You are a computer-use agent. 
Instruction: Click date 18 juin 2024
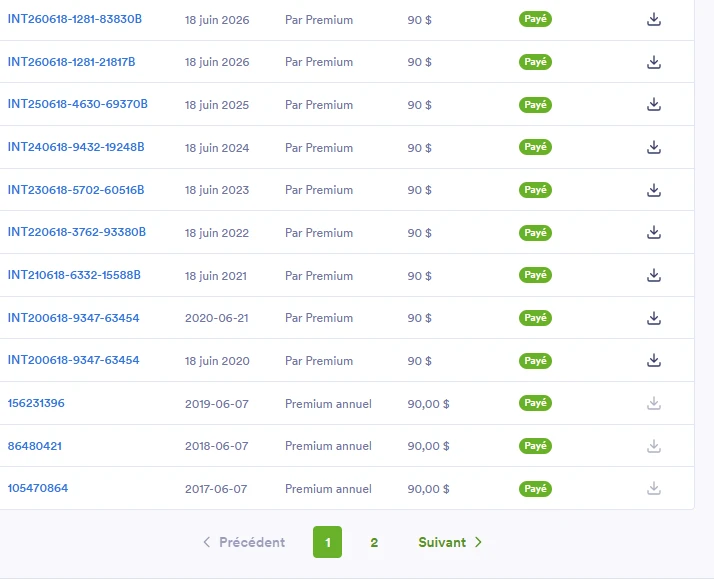[217, 148]
